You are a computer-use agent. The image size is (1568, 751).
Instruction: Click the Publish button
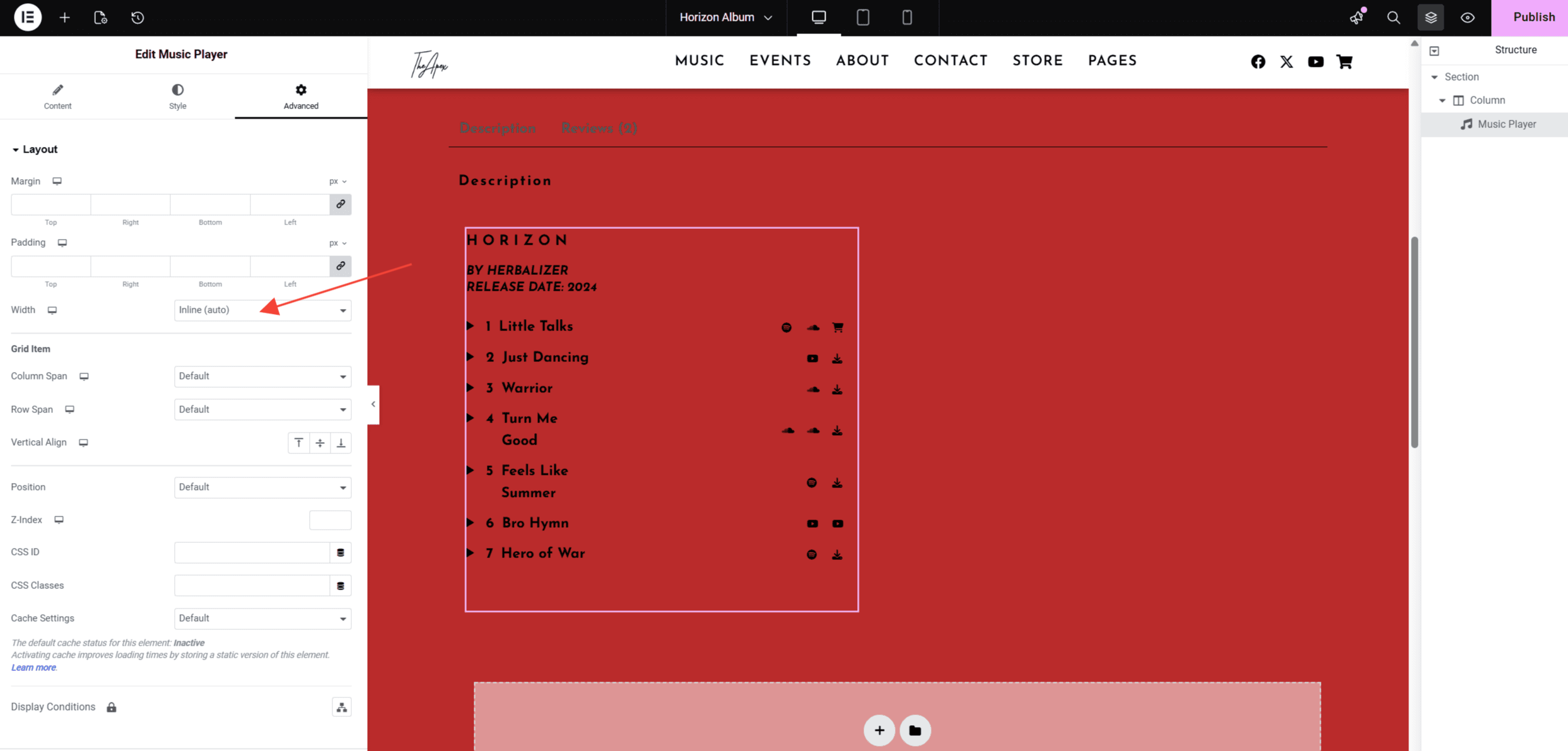tap(1533, 17)
